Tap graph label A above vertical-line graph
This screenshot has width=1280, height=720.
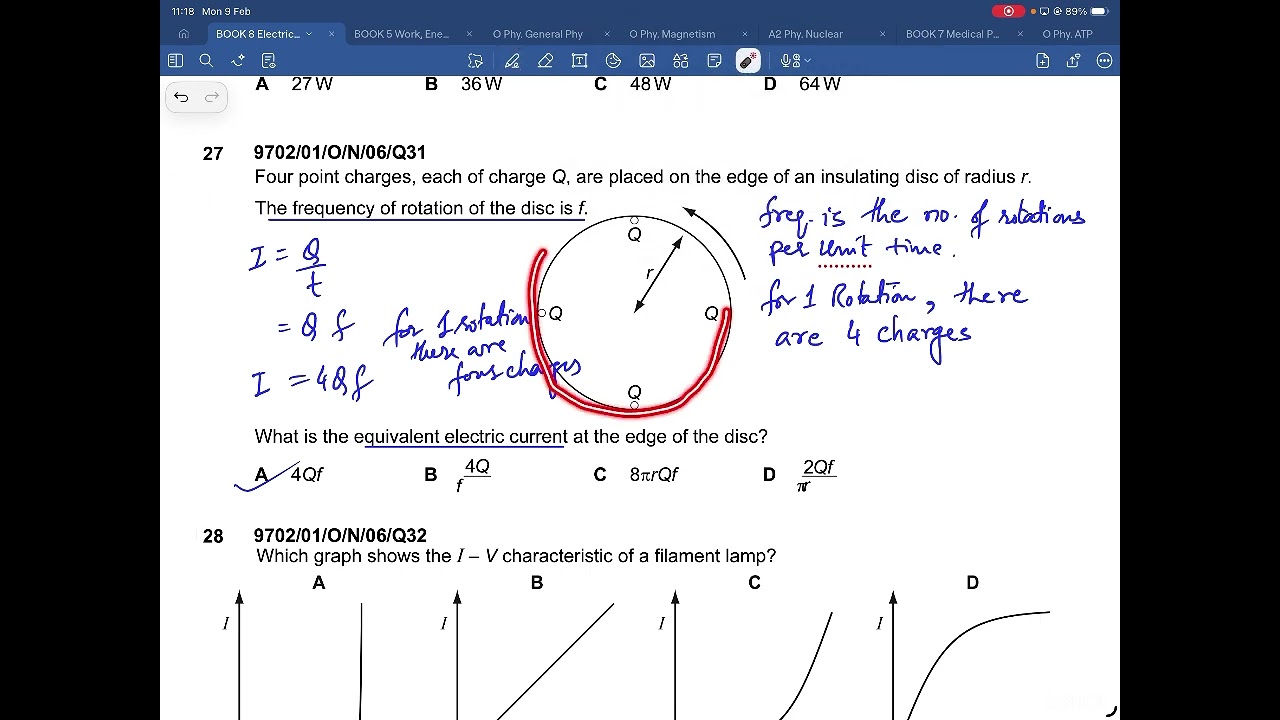[x=319, y=583]
